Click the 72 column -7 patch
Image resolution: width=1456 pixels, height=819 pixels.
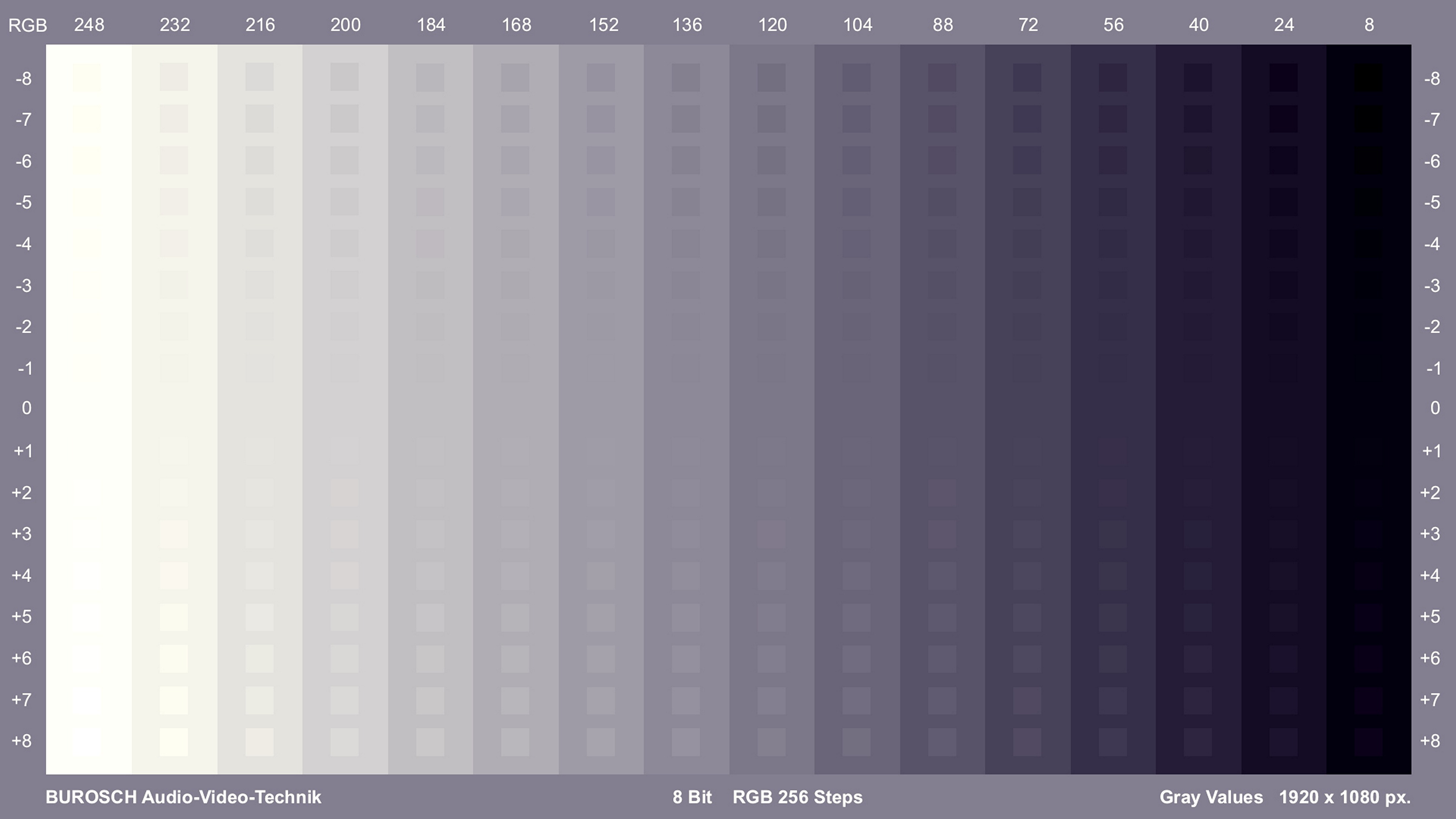click(1027, 119)
